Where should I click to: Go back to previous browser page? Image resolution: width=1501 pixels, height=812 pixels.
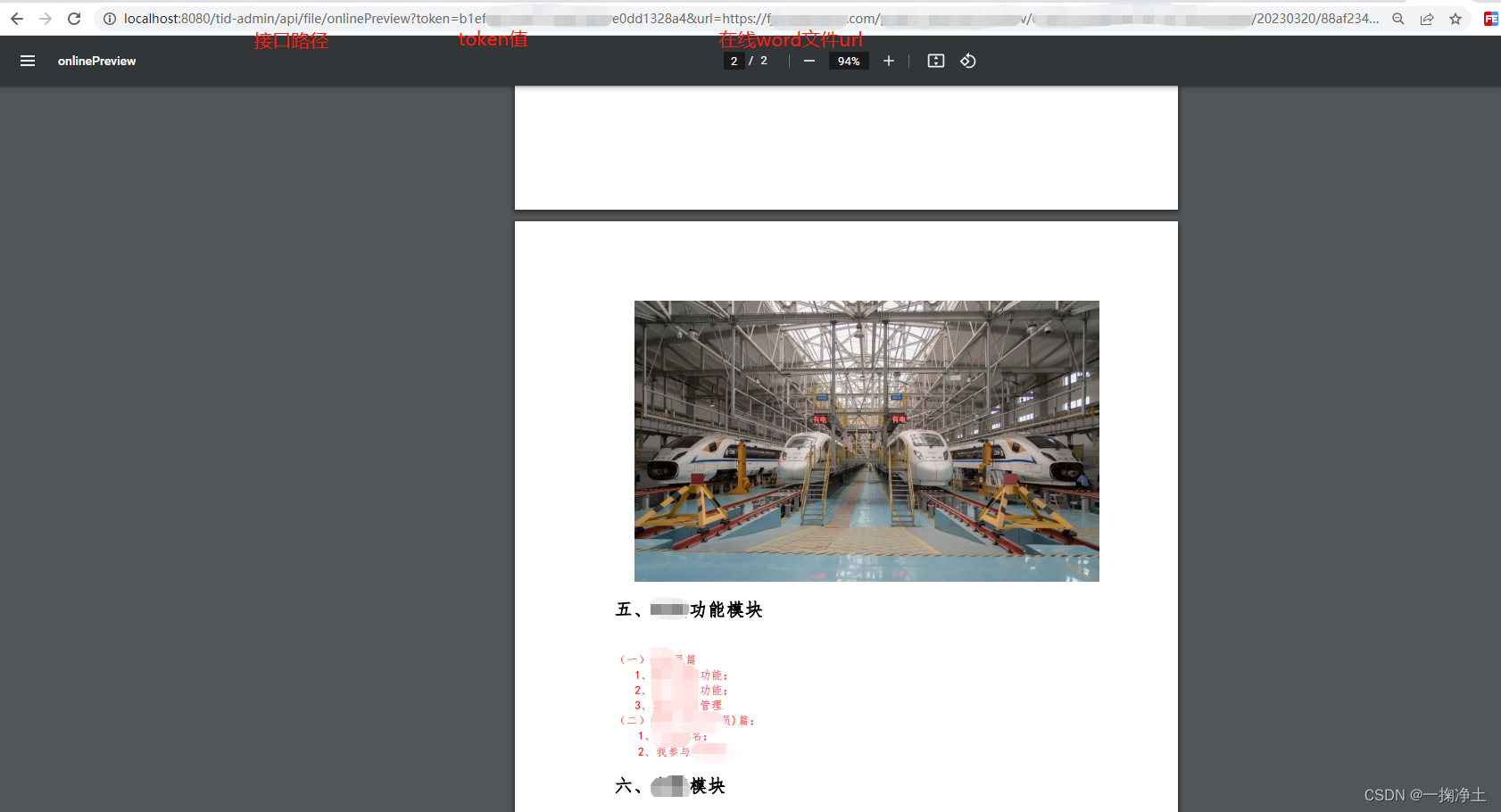tap(17, 19)
